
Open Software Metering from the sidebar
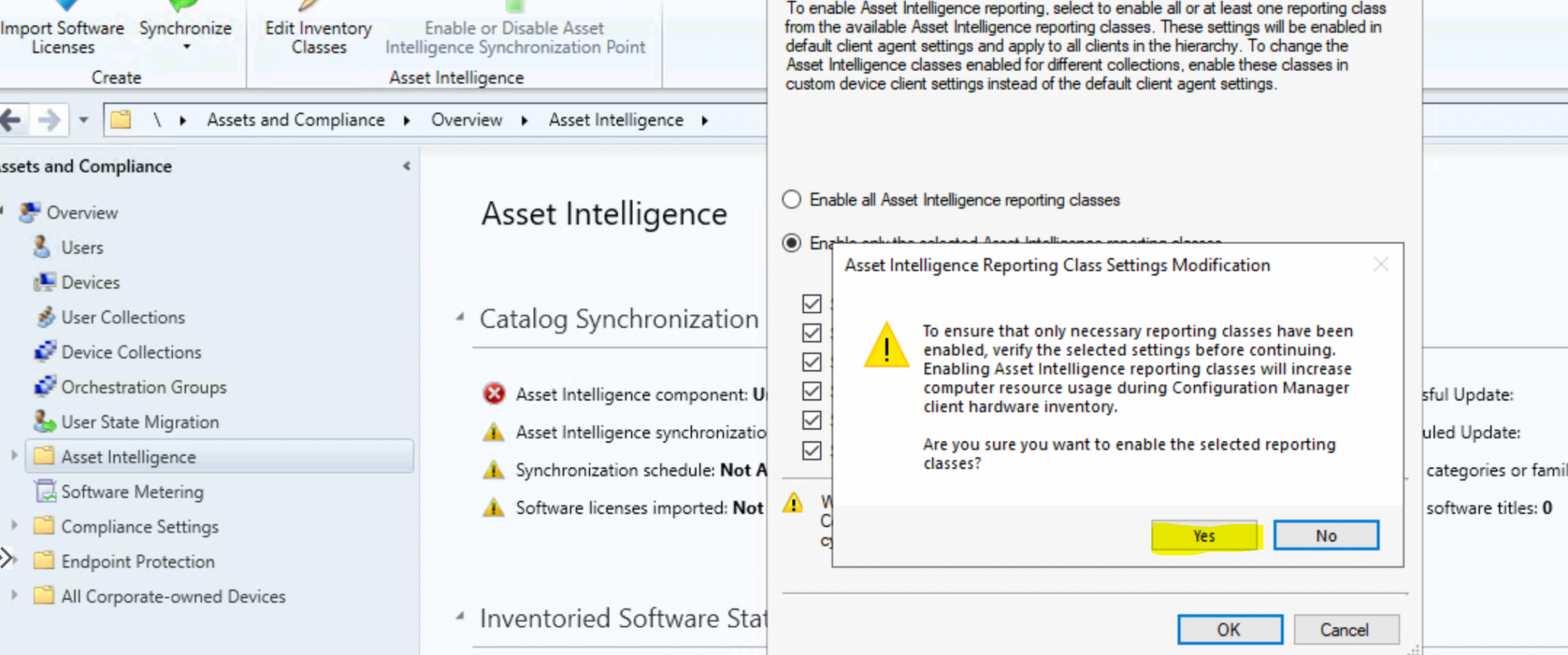(134, 491)
